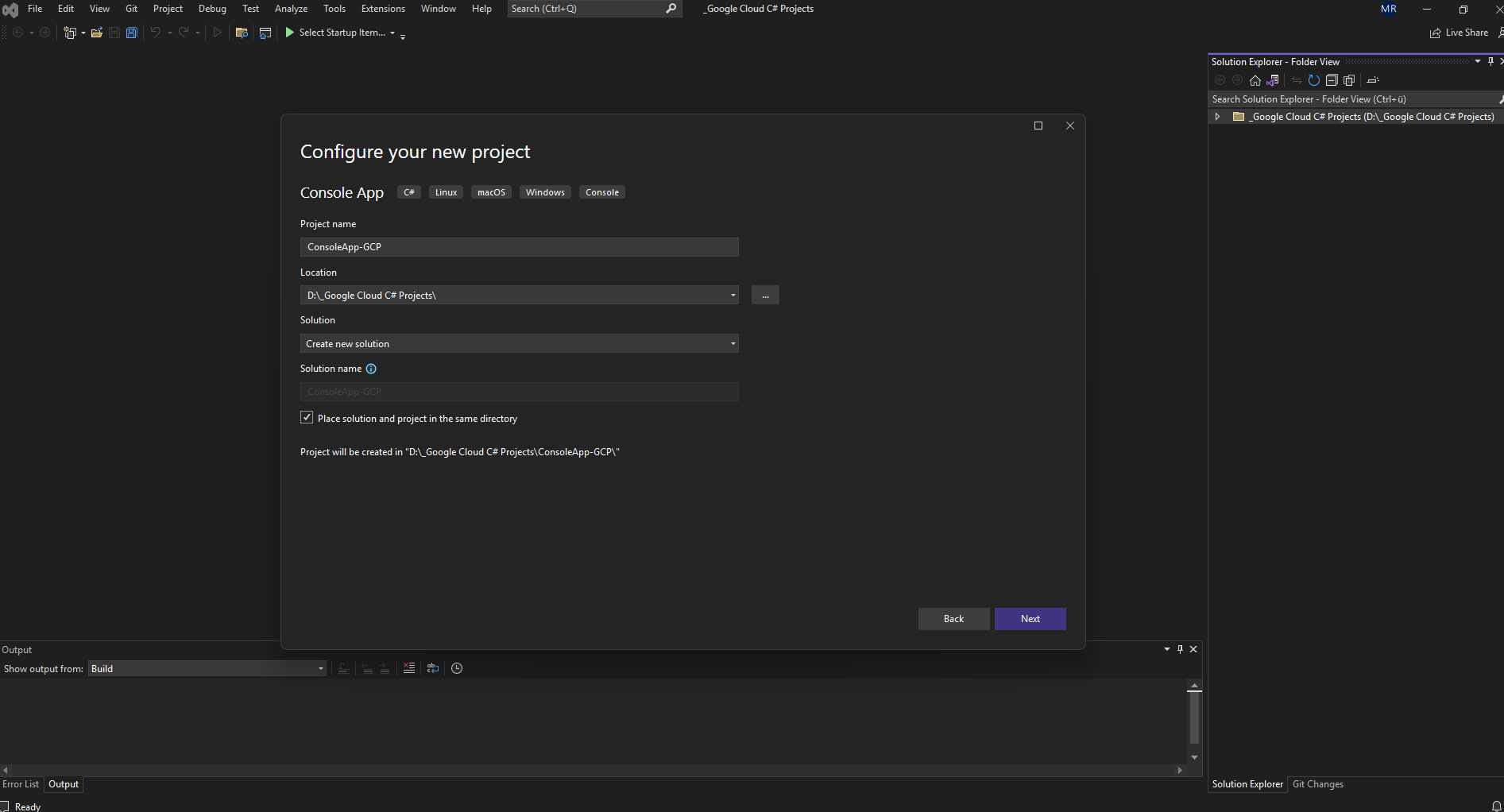
Task: Click the Open File folder icon
Action: (x=96, y=33)
